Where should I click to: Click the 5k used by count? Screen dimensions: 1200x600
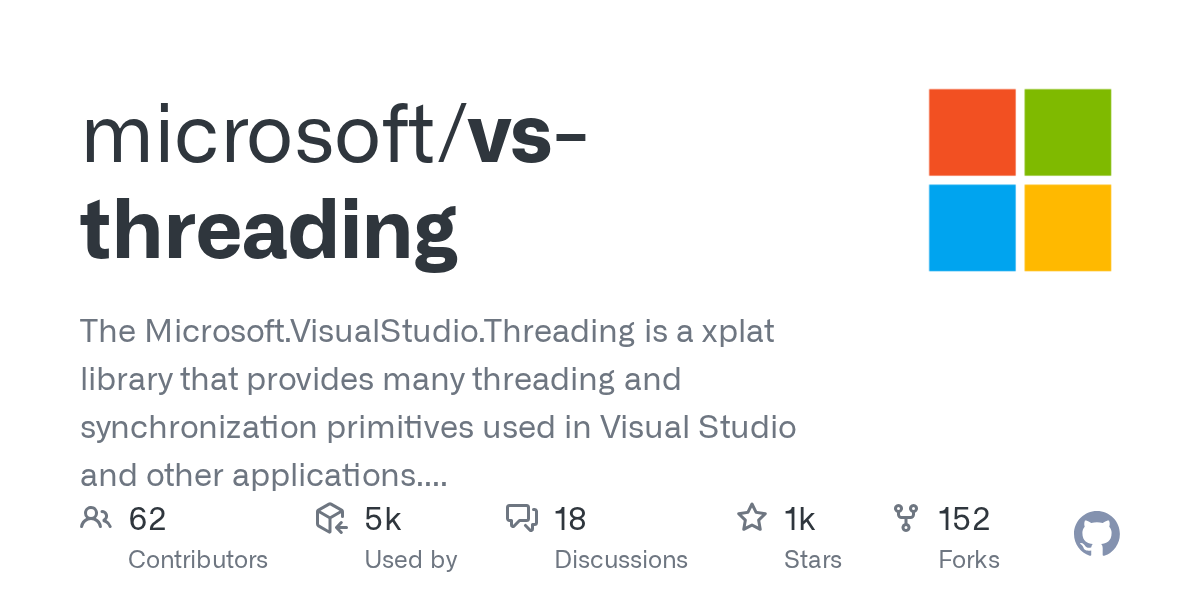click(383, 519)
